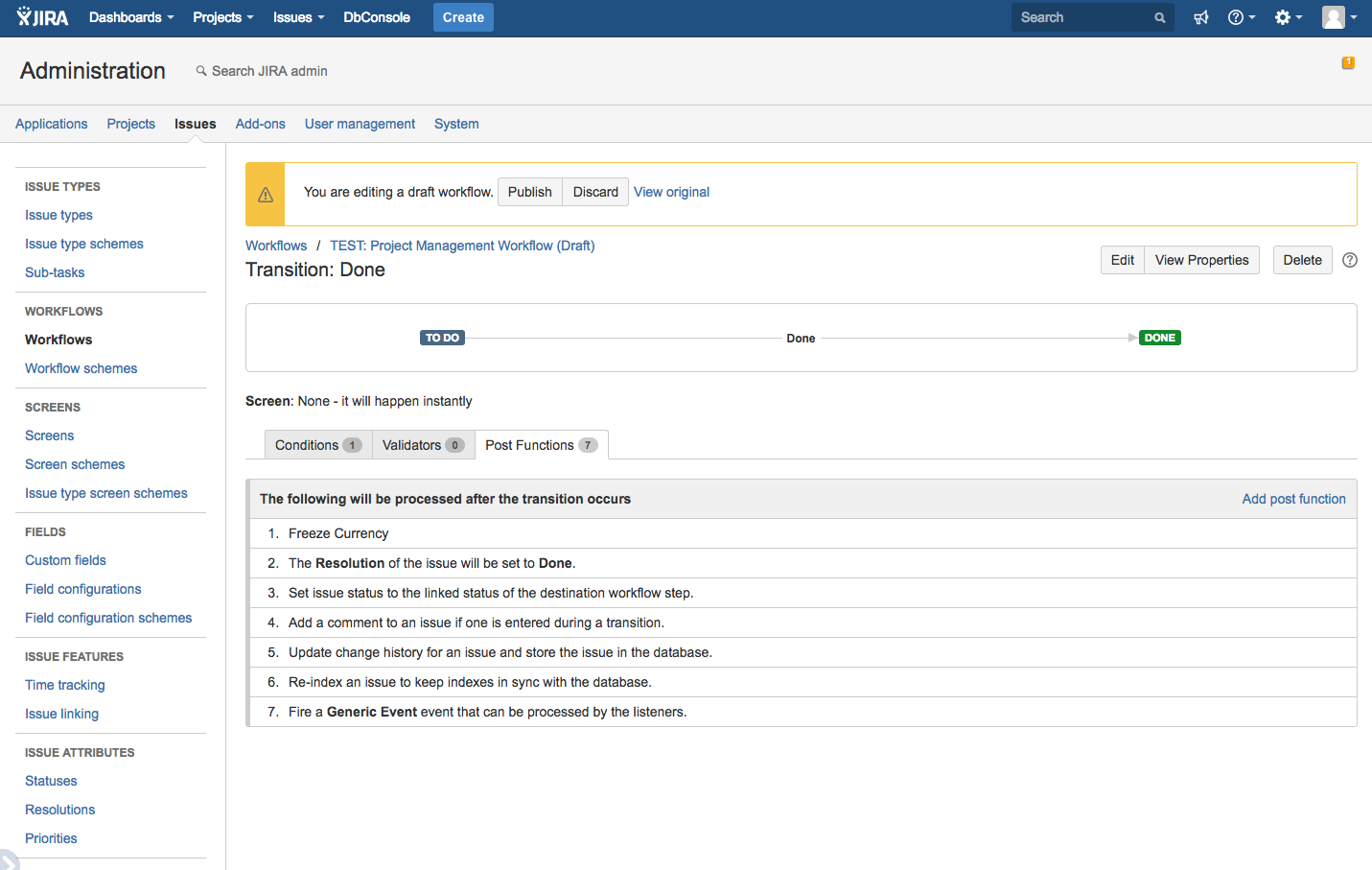Open the View original link
The height and width of the screenshot is (870, 1372).
[671, 192]
